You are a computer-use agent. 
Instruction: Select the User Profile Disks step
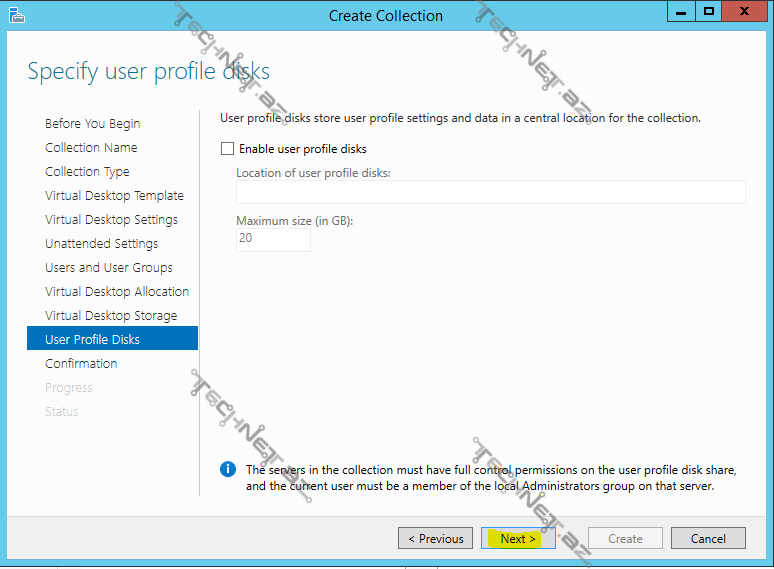click(92, 340)
